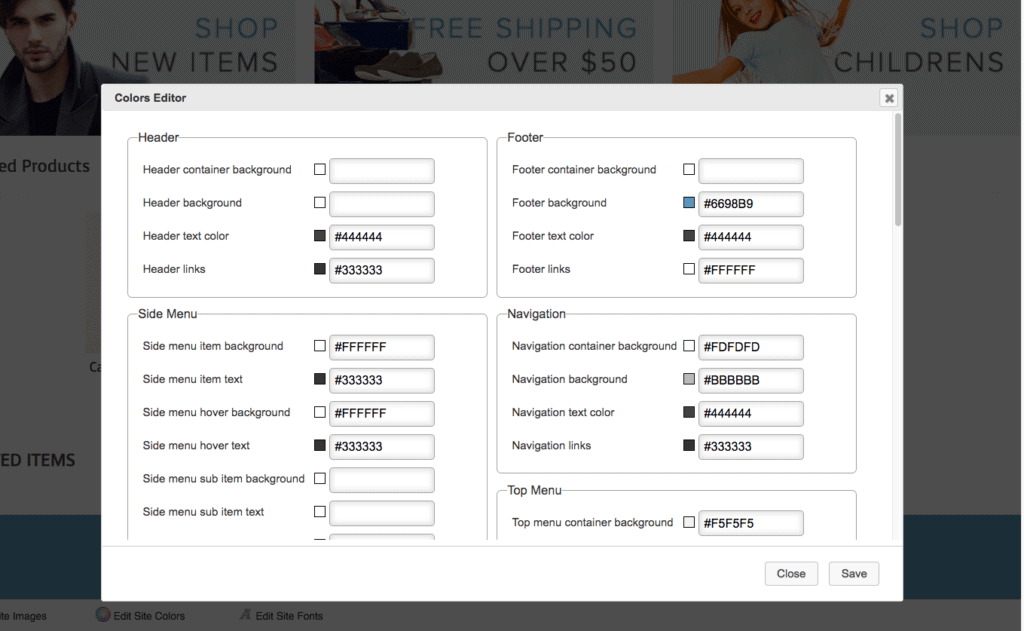The height and width of the screenshot is (631, 1024).
Task: Edit the Header links hex value
Action: (x=381, y=270)
